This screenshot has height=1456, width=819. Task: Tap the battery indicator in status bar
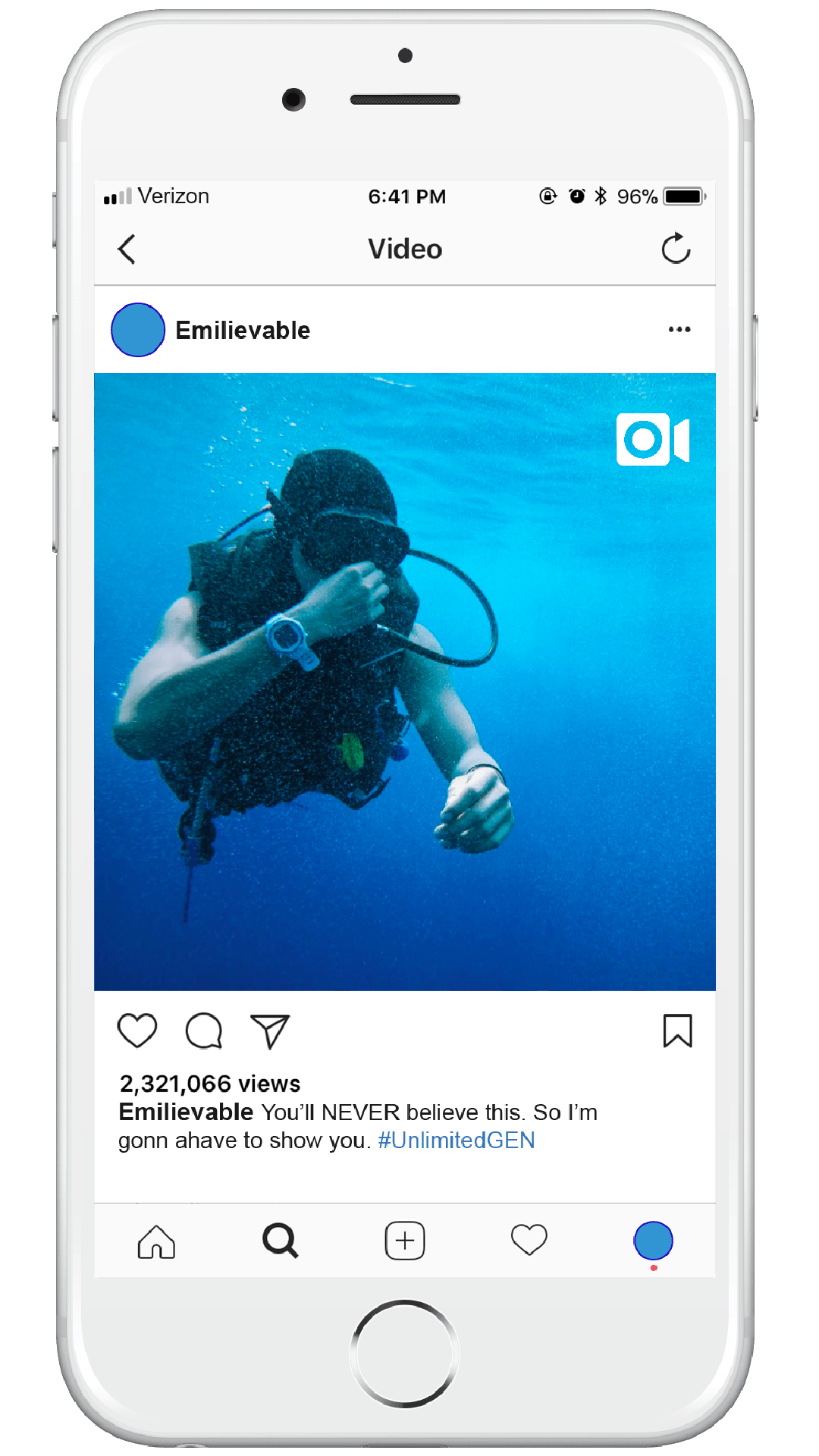(685, 196)
